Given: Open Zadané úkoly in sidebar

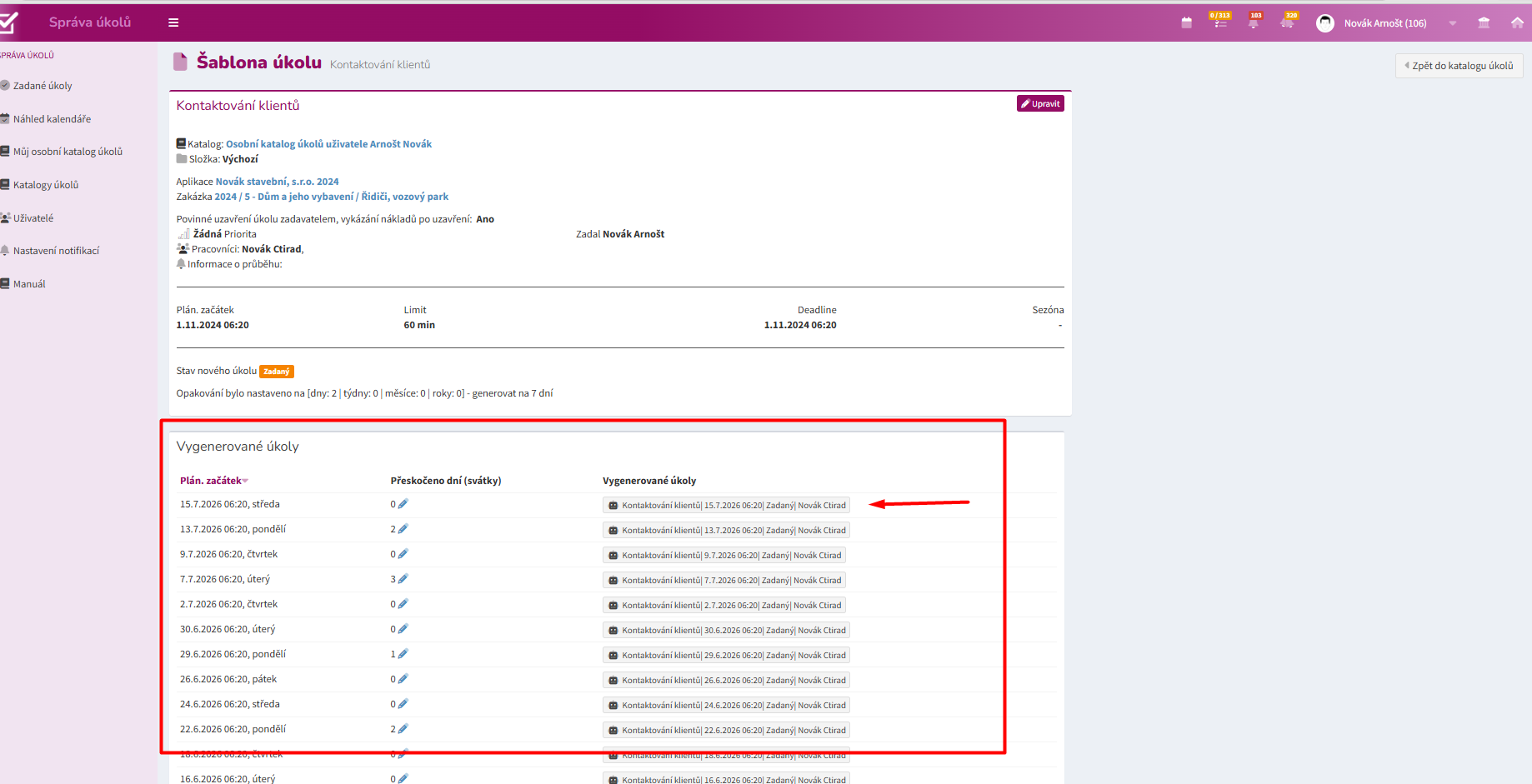Looking at the screenshot, I should [42, 86].
